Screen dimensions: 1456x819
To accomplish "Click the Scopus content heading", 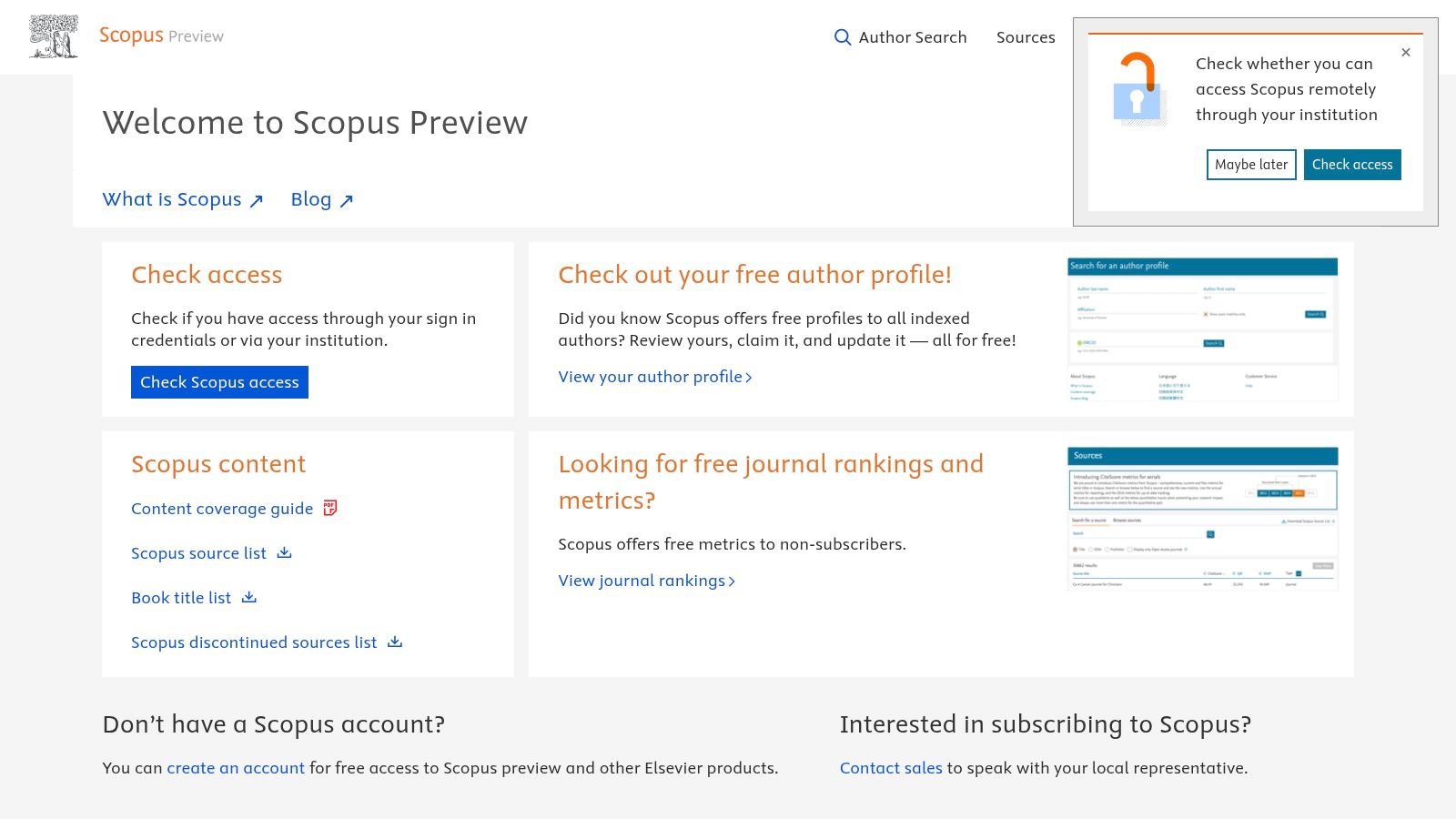I will pos(218,464).
